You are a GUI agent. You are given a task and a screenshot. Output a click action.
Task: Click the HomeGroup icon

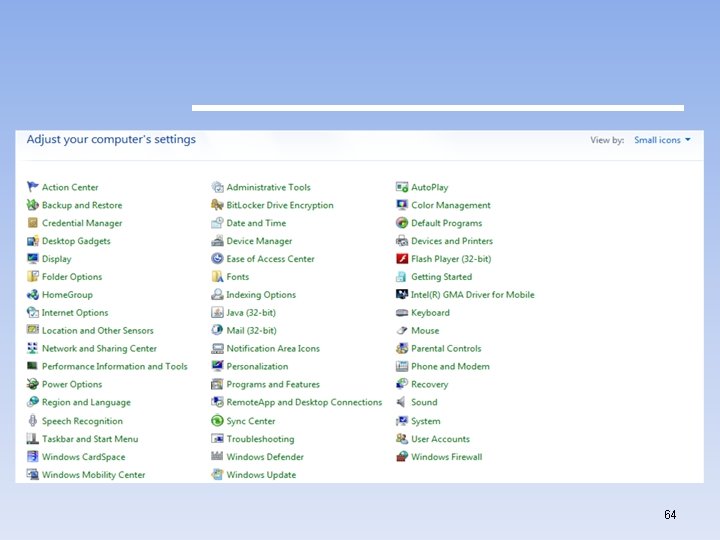tap(33, 294)
